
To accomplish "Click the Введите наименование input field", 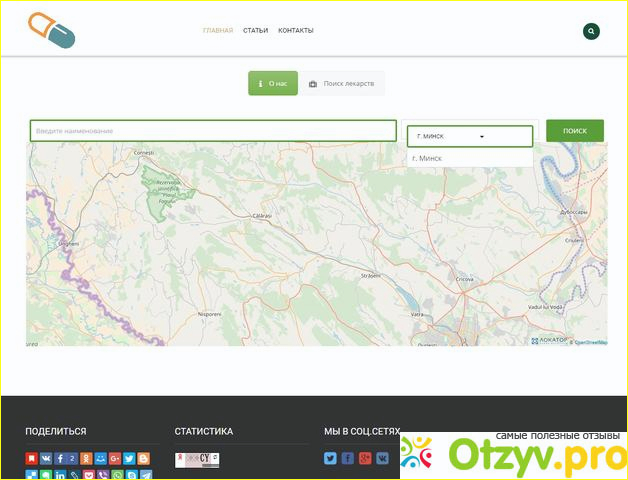I will coord(213,131).
